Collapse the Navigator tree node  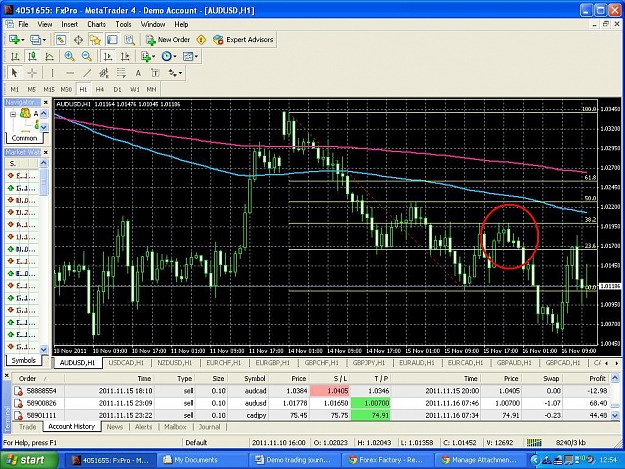tap(13, 114)
